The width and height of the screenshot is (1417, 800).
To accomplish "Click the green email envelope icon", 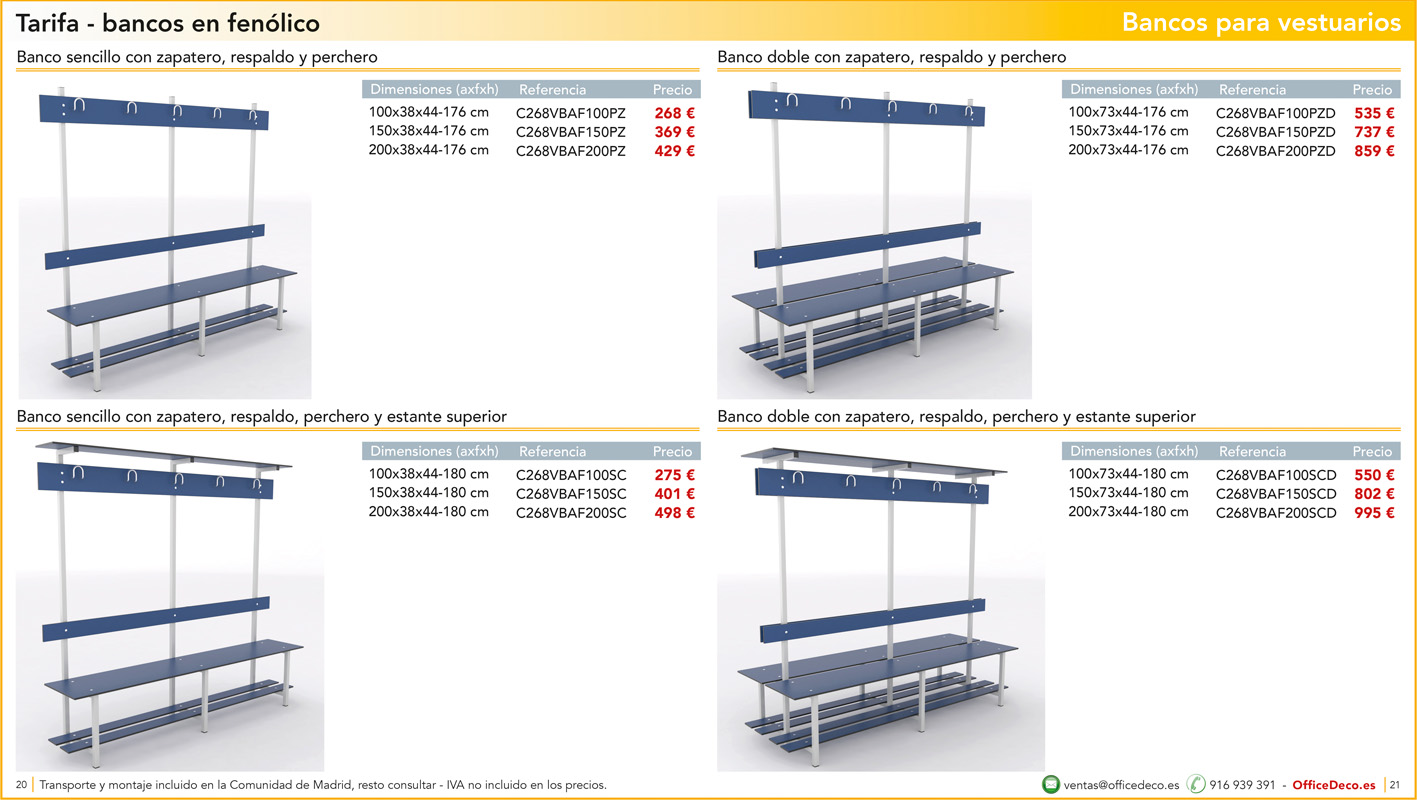I will 1051,784.
